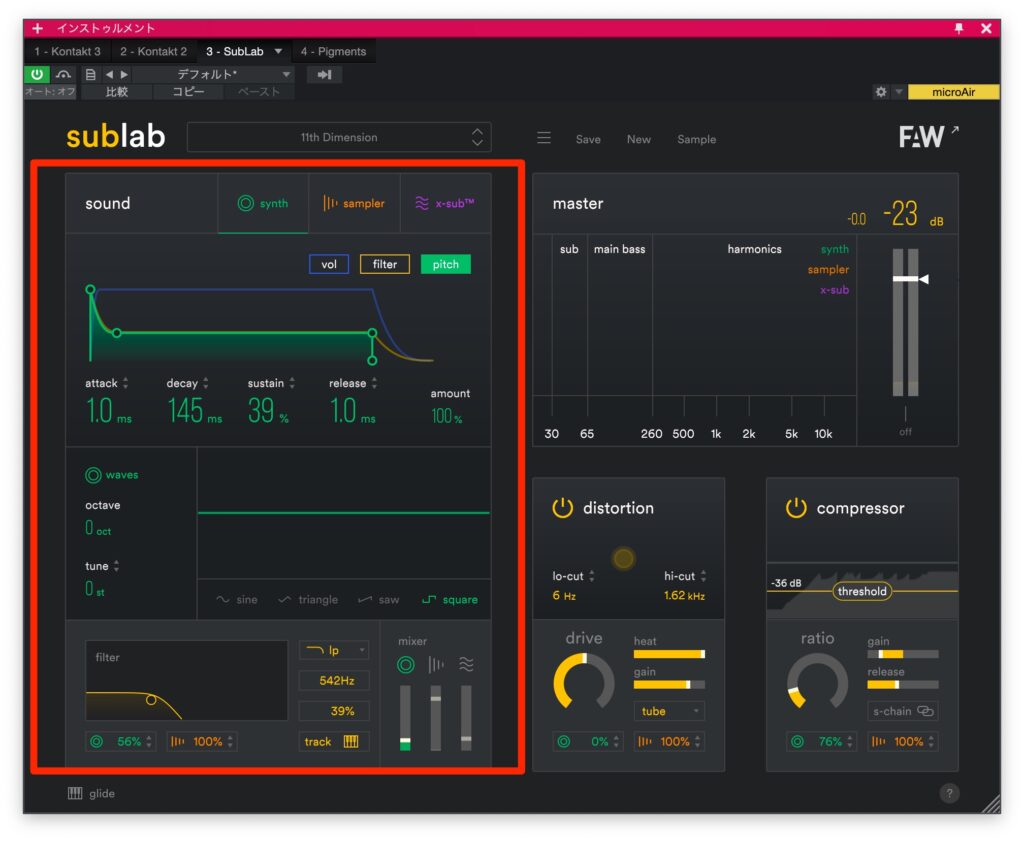Click the s-chain link icon in compressor
1024x841 pixels.
pyautogui.click(x=924, y=711)
